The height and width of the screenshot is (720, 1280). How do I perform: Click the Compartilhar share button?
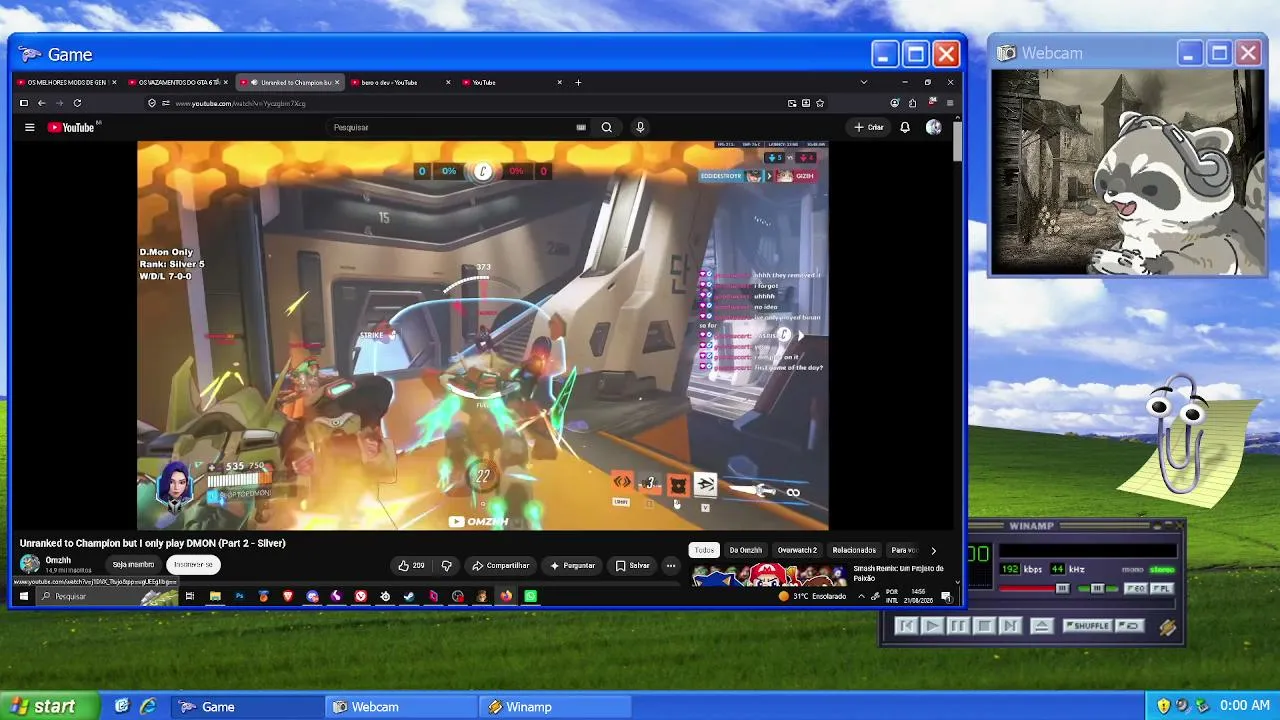(501, 566)
